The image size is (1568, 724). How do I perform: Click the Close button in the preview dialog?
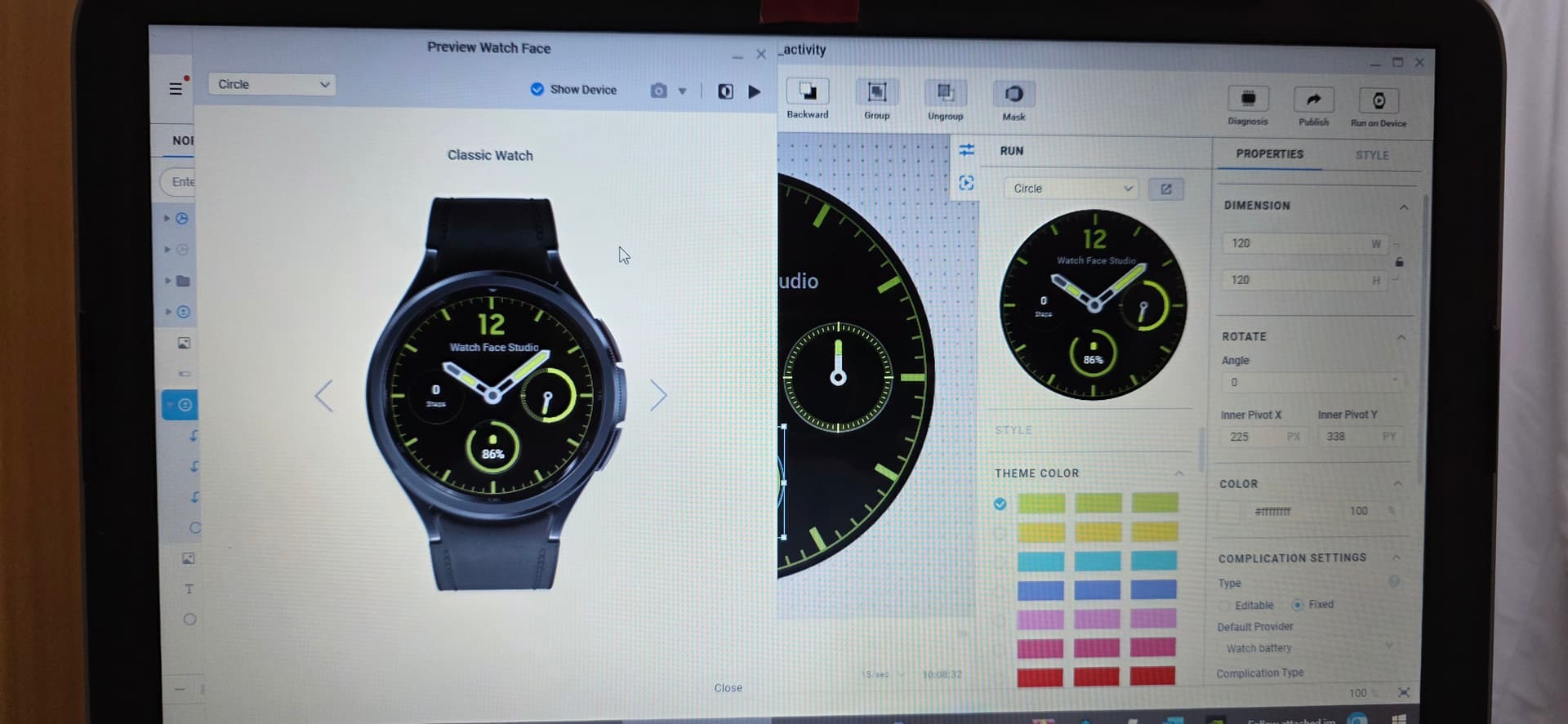point(728,688)
